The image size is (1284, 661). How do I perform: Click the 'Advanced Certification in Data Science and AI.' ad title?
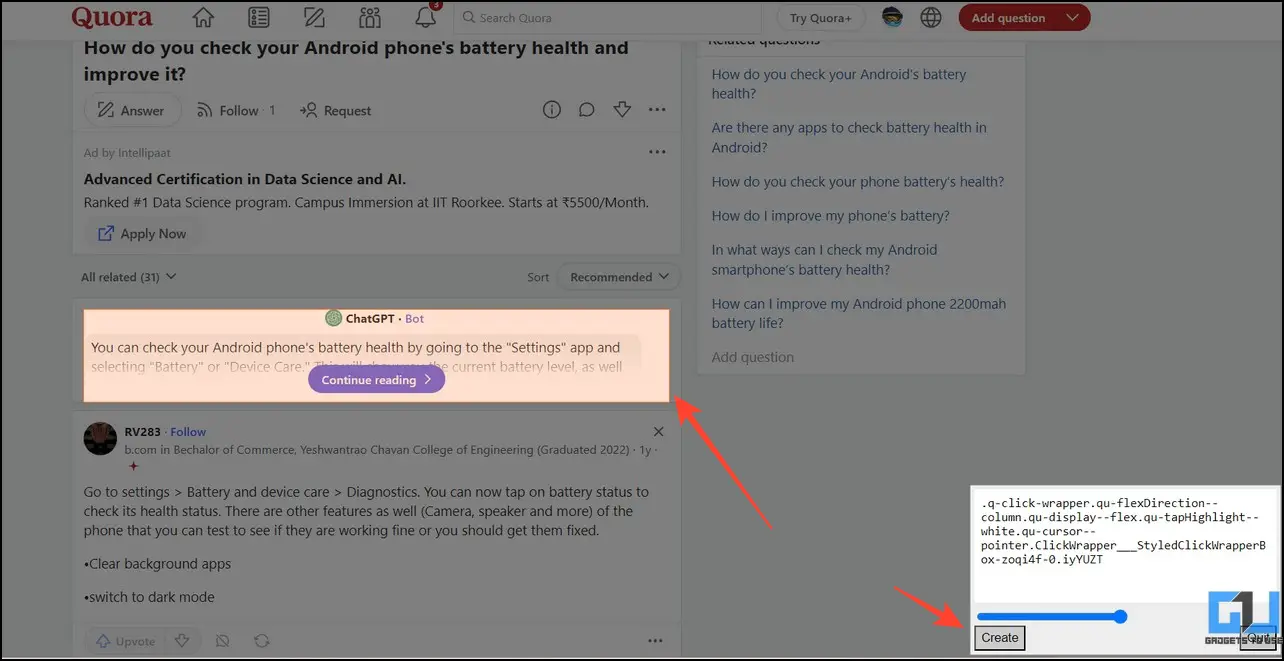pyautogui.click(x=245, y=179)
